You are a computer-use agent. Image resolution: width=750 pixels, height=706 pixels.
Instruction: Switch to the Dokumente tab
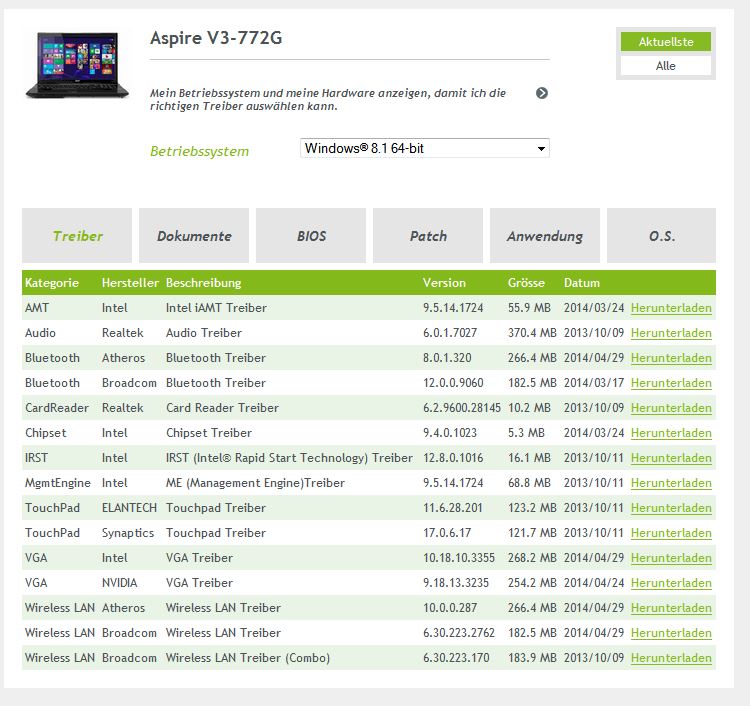[194, 236]
